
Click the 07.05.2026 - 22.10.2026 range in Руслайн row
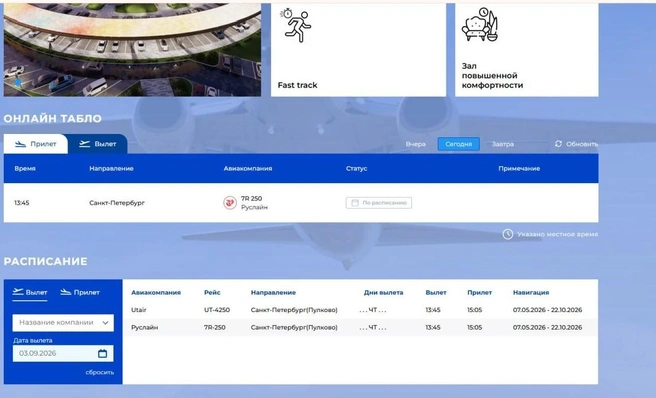(x=547, y=328)
